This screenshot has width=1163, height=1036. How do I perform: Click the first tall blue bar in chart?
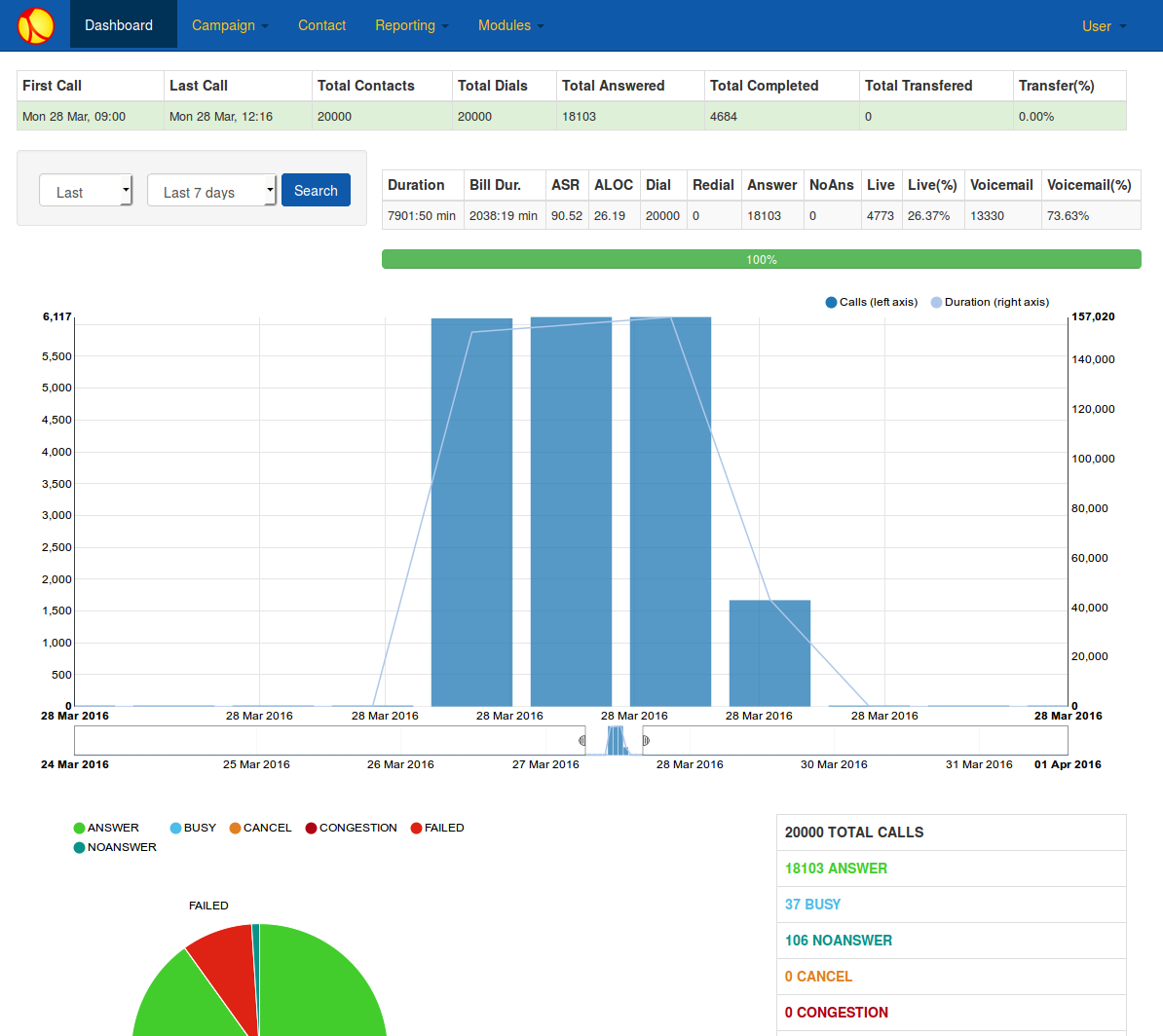click(471, 512)
